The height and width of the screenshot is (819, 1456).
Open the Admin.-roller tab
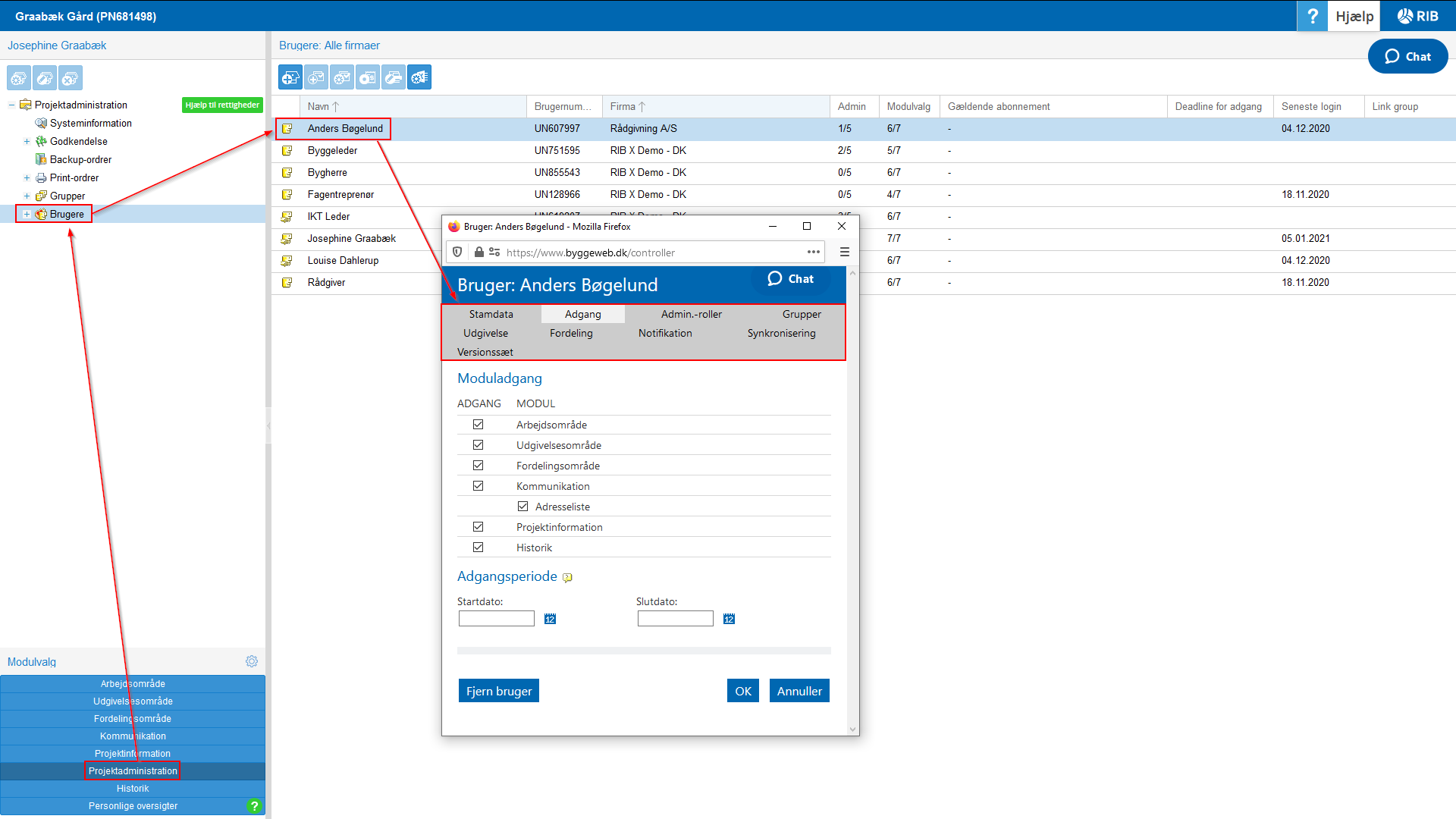691,314
